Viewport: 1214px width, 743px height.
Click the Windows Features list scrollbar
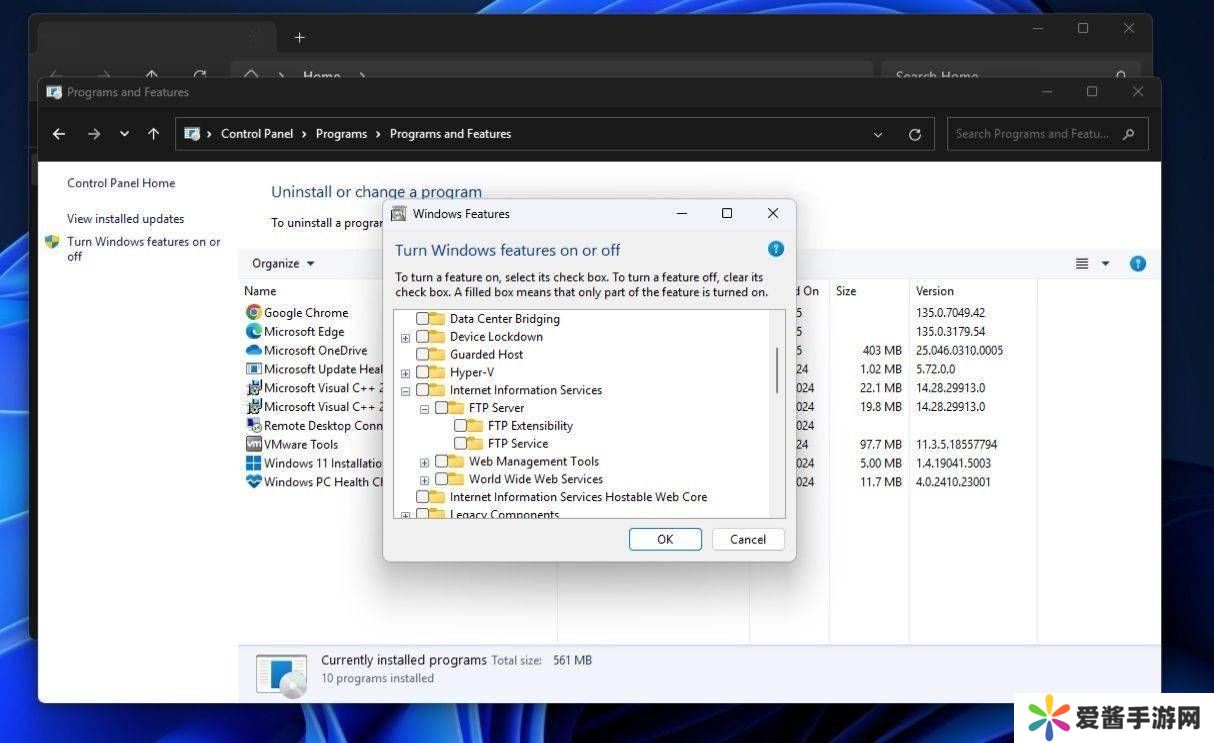coord(777,370)
